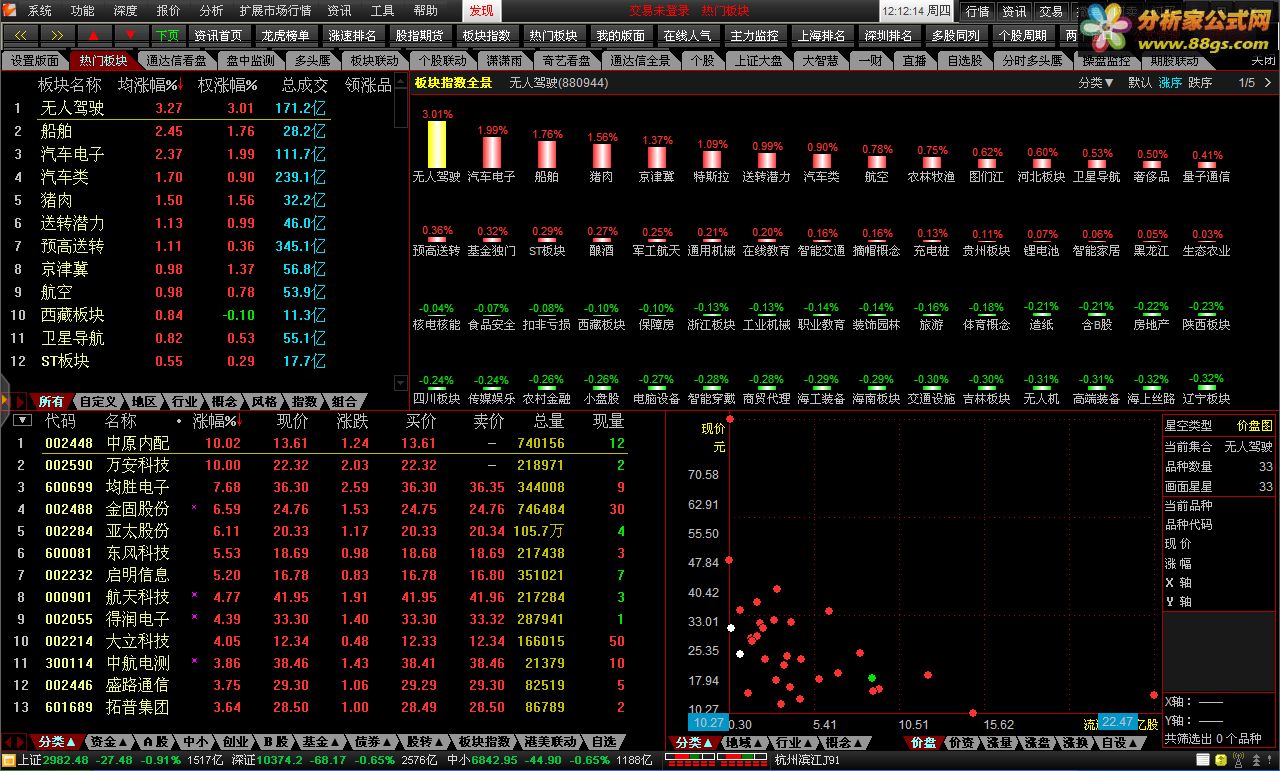Click the app logo icon in the title bar
This screenshot has width=1280, height=771.
10,10
